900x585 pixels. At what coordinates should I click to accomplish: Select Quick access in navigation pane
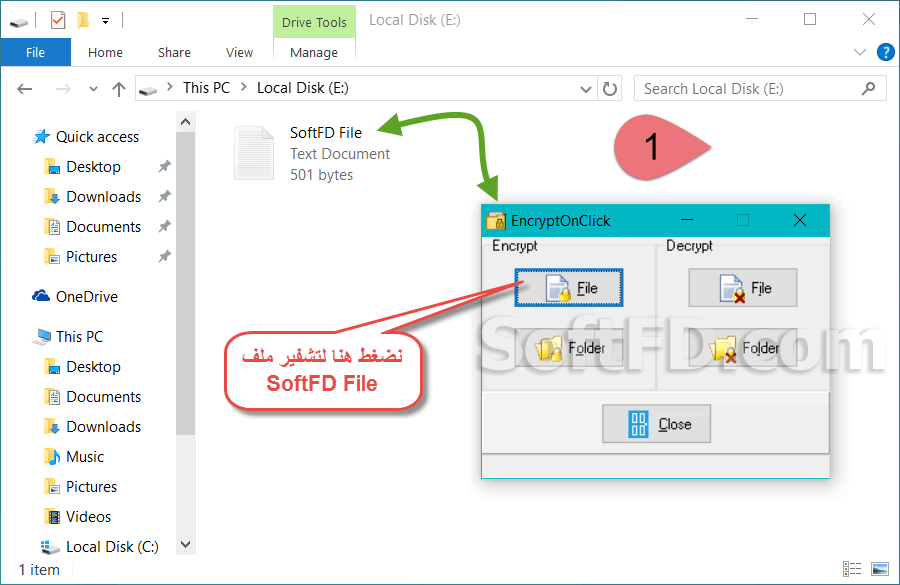(x=97, y=137)
